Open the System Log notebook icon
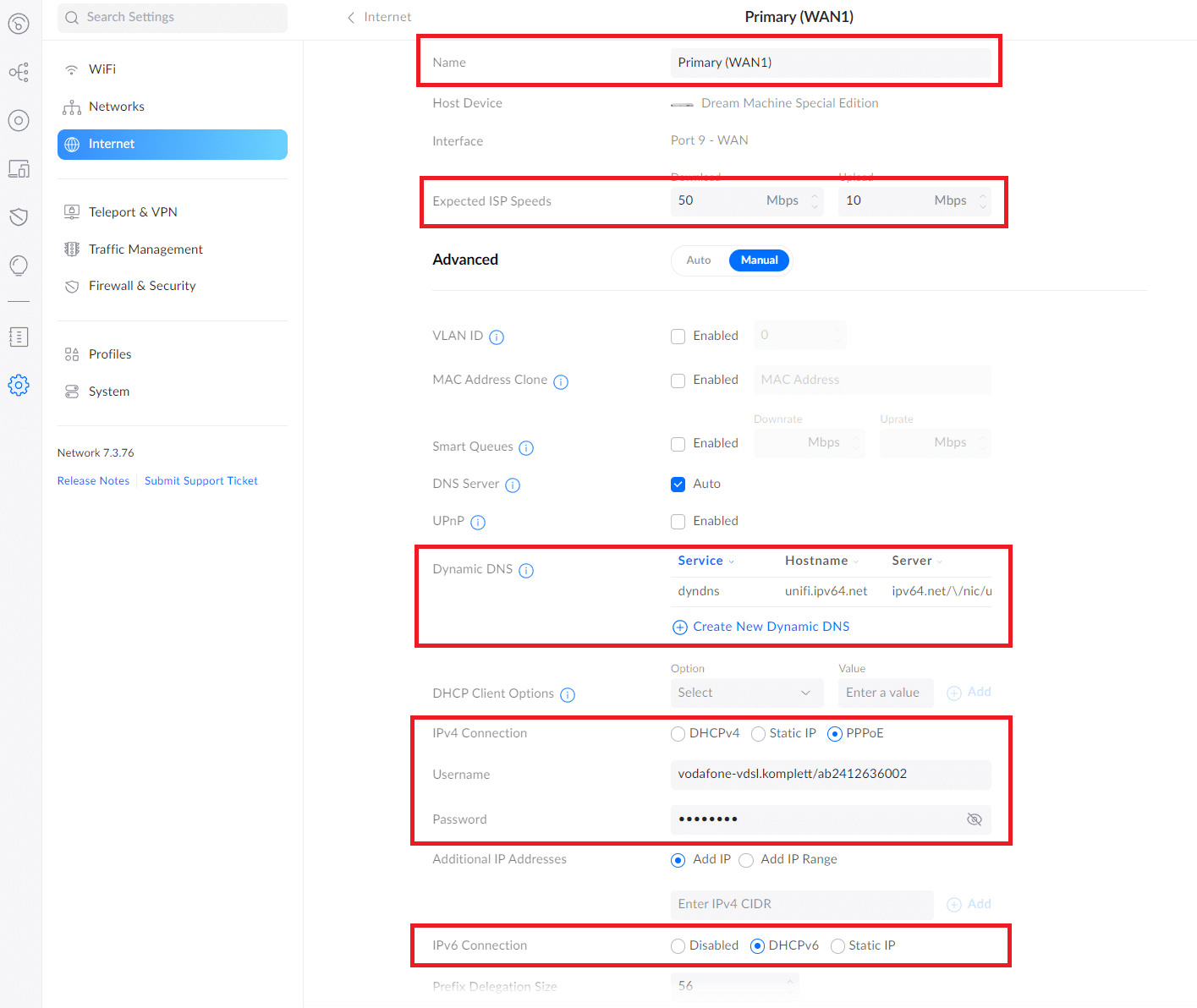The width and height of the screenshot is (1197, 1008). [x=19, y=336]
